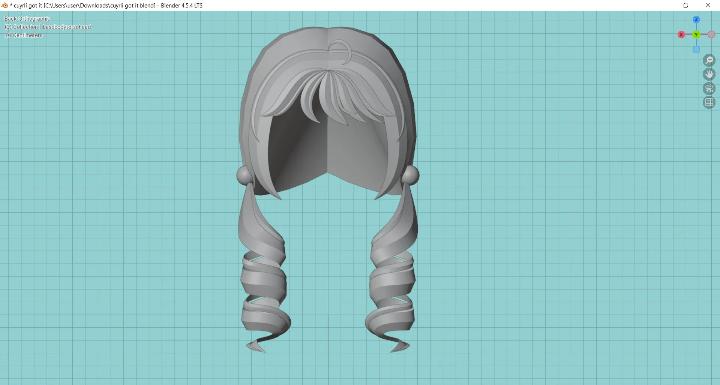Click the light blue negative Z handle
Viewport: 720px width, 385px height.
[696, 49]
